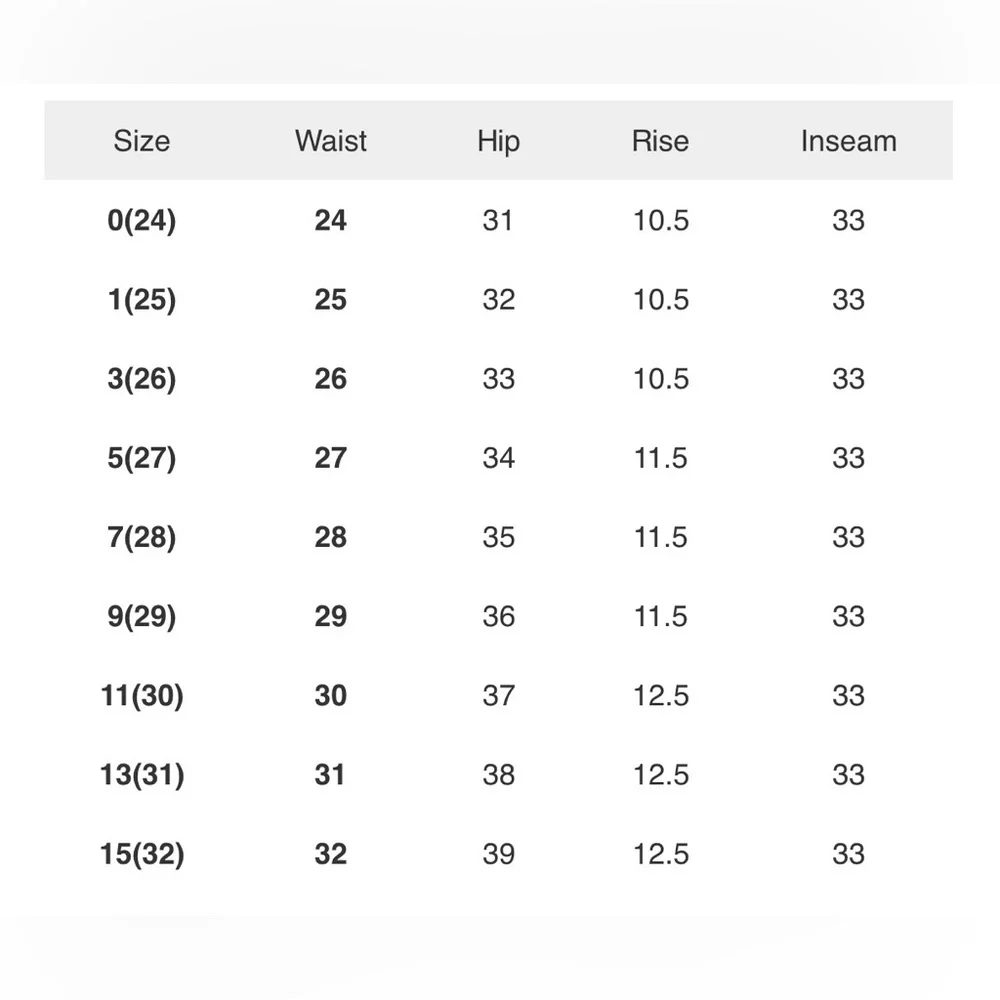Select the 7(28) size row label

141,537
